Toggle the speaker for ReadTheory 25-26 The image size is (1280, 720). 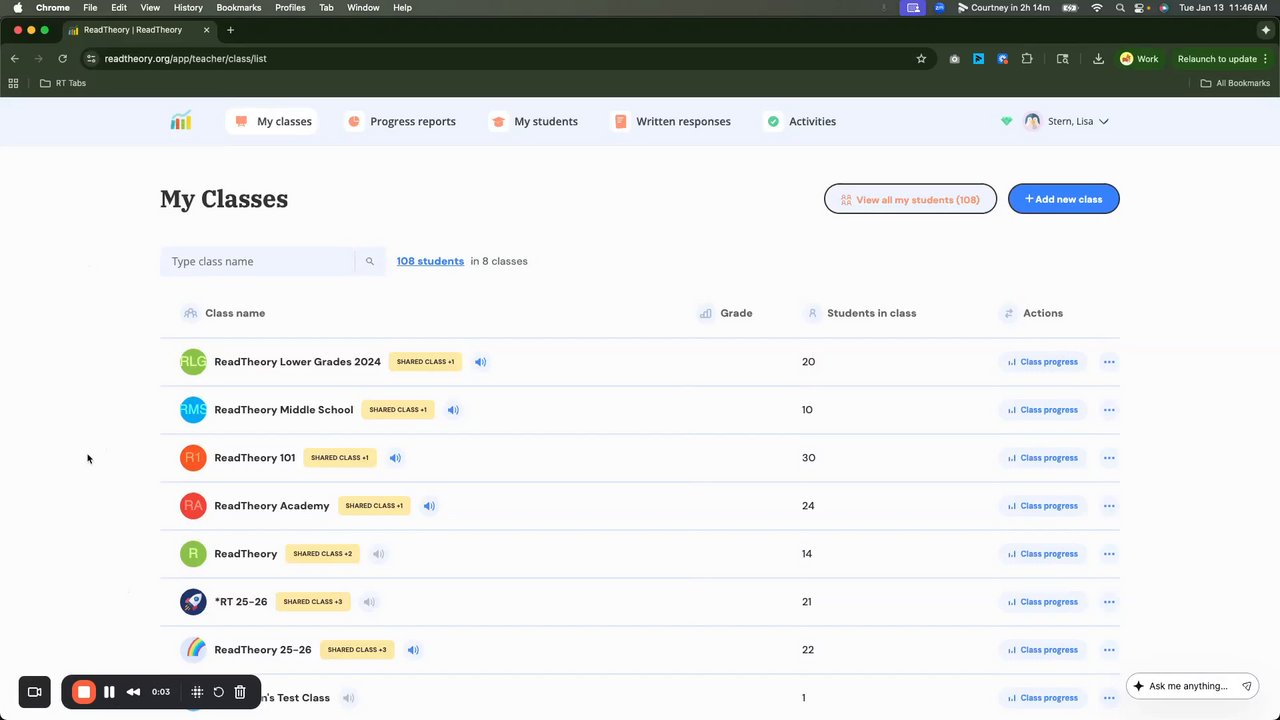click(413, 650)
